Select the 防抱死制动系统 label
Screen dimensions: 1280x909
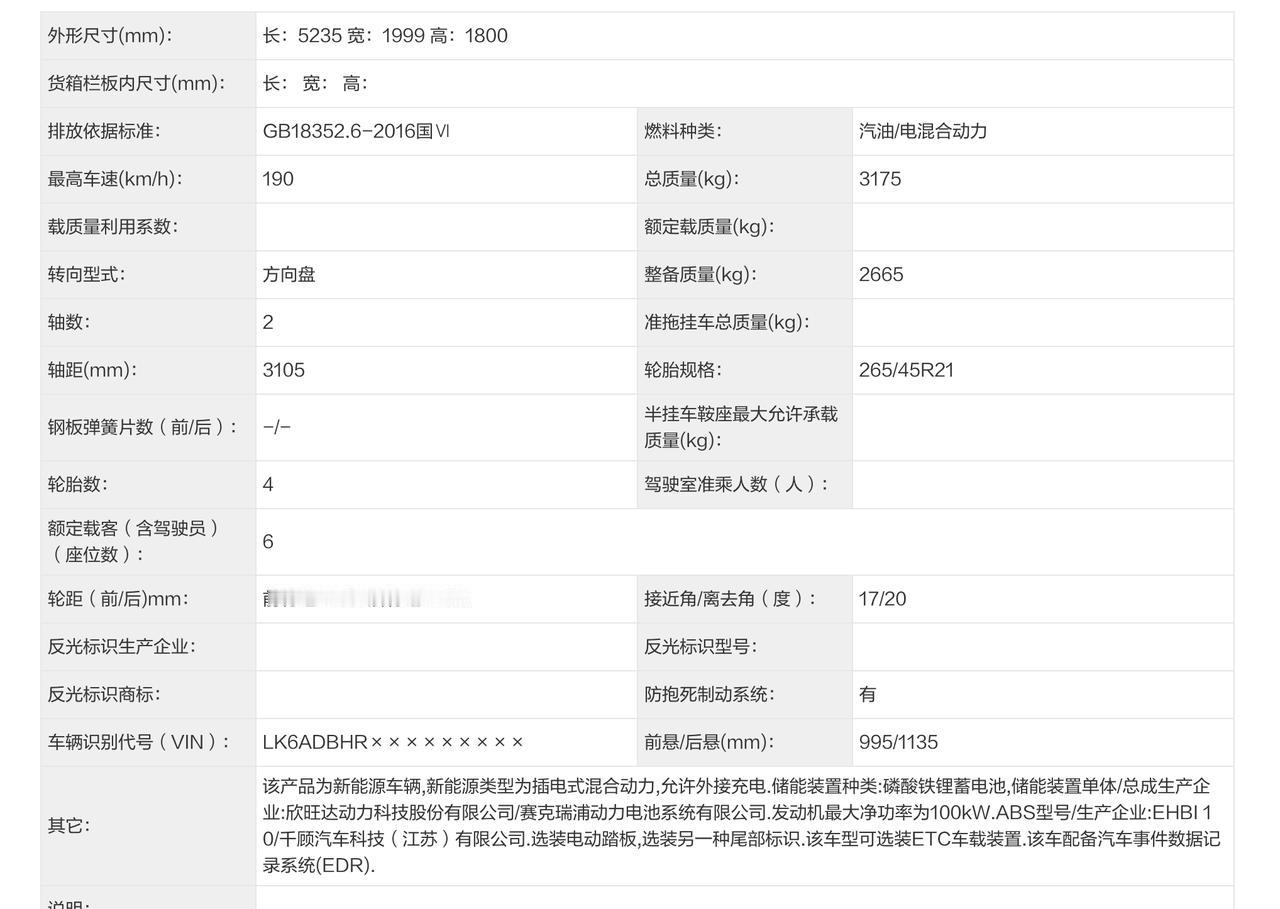[710, 694]
